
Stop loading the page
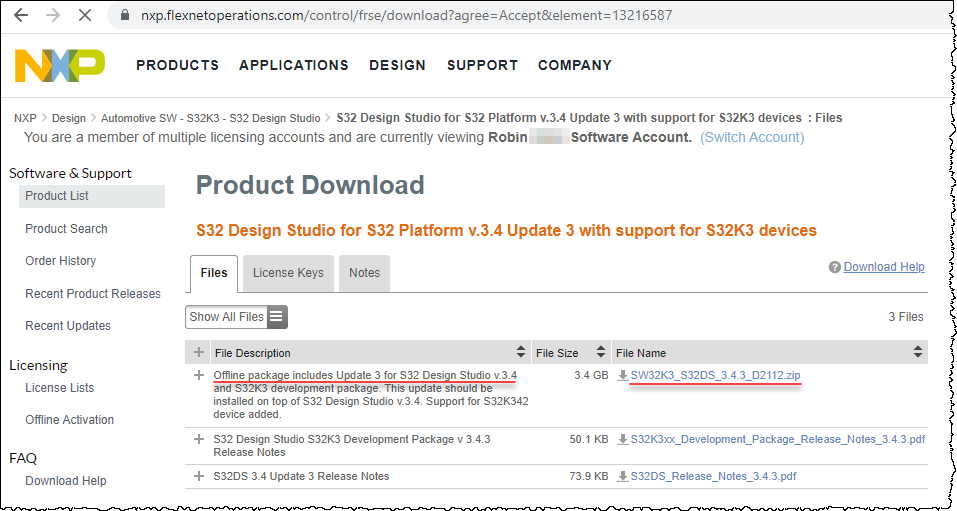(x=85, y=15)
